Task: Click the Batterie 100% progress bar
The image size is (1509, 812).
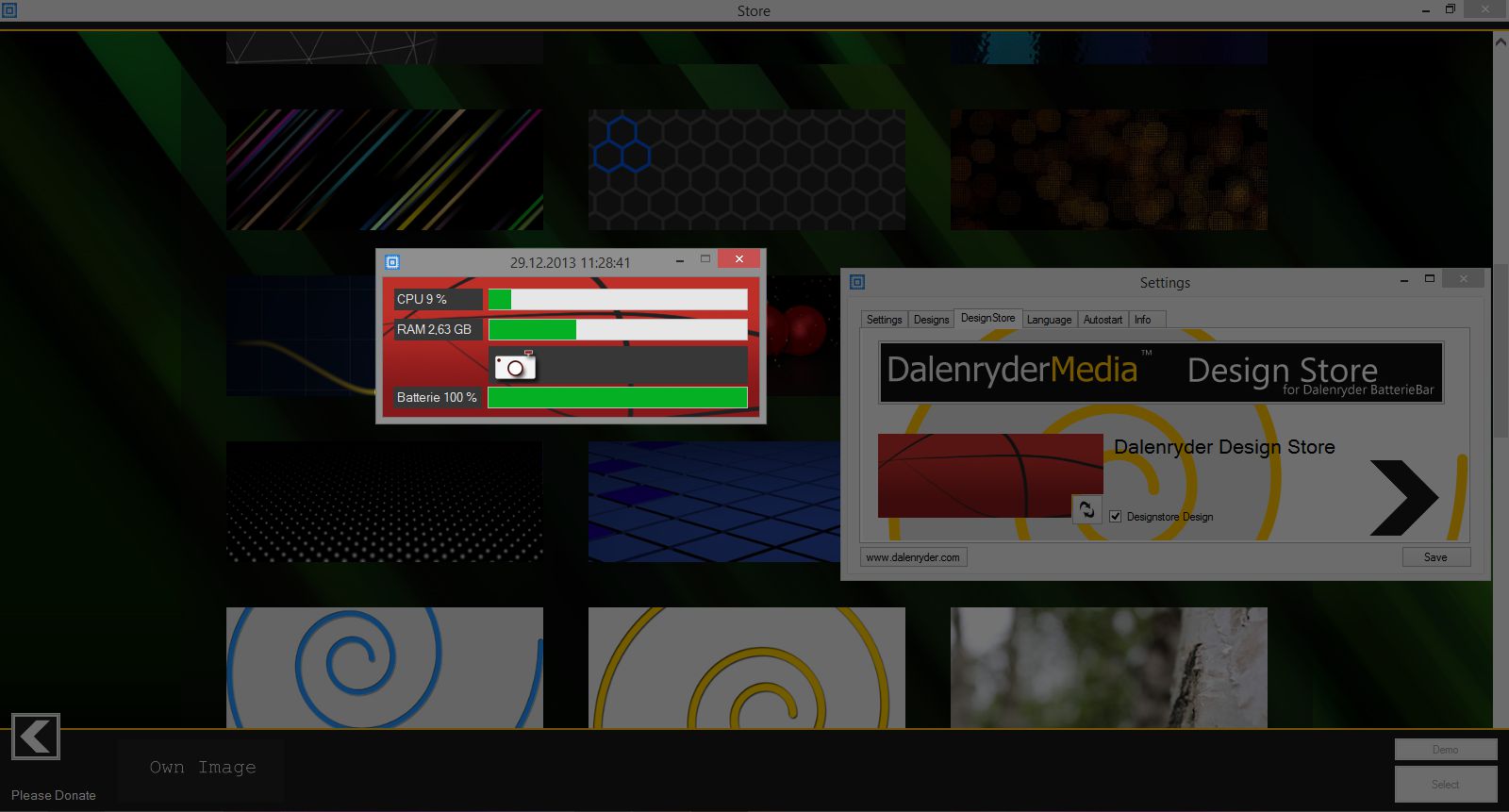Action: pyautogui.click(x=618, y=398)
